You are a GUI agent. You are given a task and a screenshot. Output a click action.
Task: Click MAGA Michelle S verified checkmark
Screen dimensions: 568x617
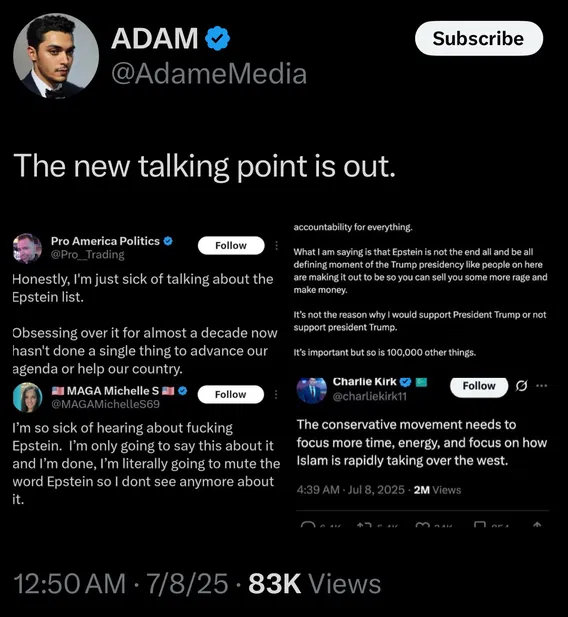coord(182,391)
